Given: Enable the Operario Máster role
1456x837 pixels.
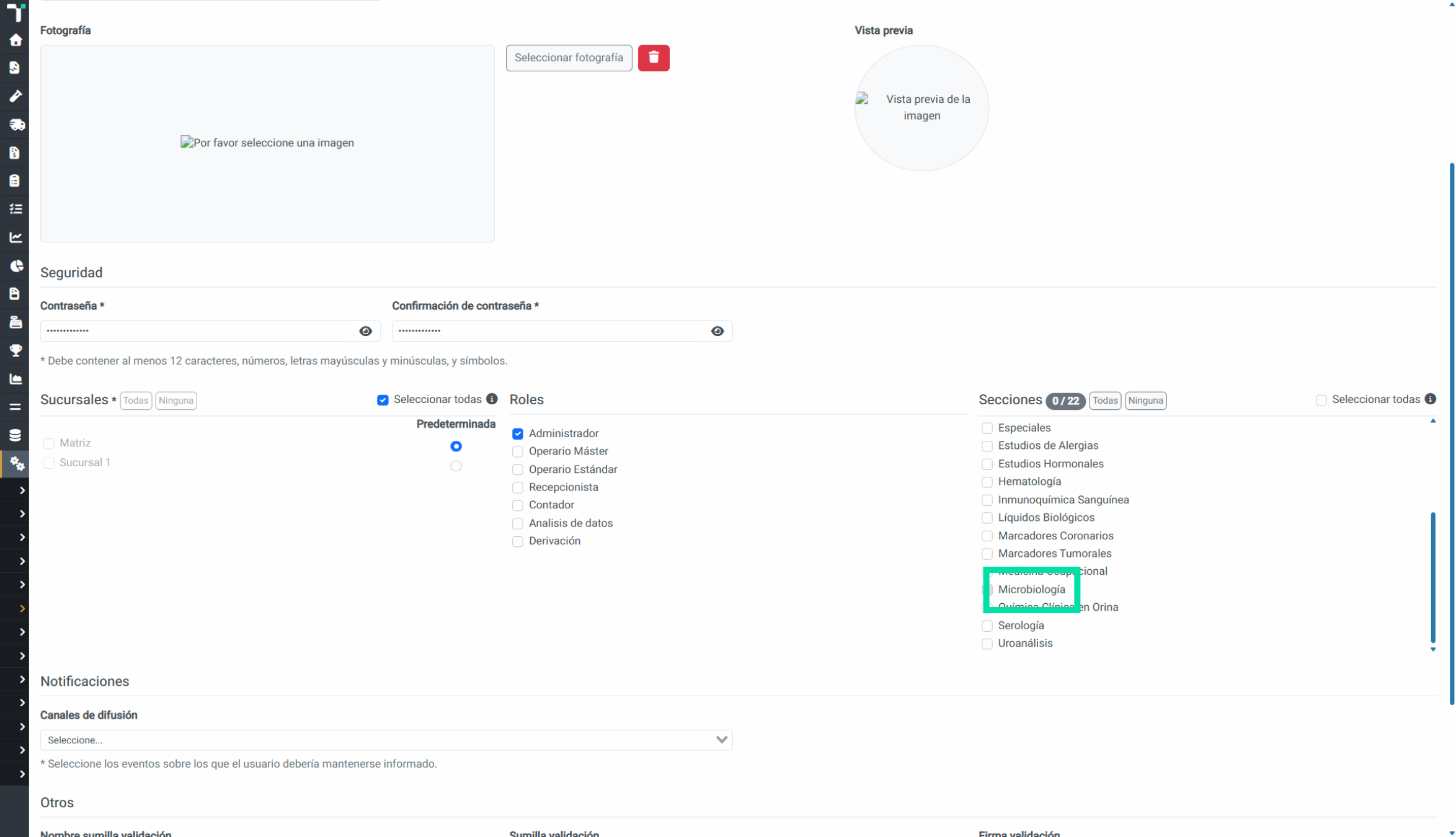Looking at the screenshot, I should [x=517, y=451].
